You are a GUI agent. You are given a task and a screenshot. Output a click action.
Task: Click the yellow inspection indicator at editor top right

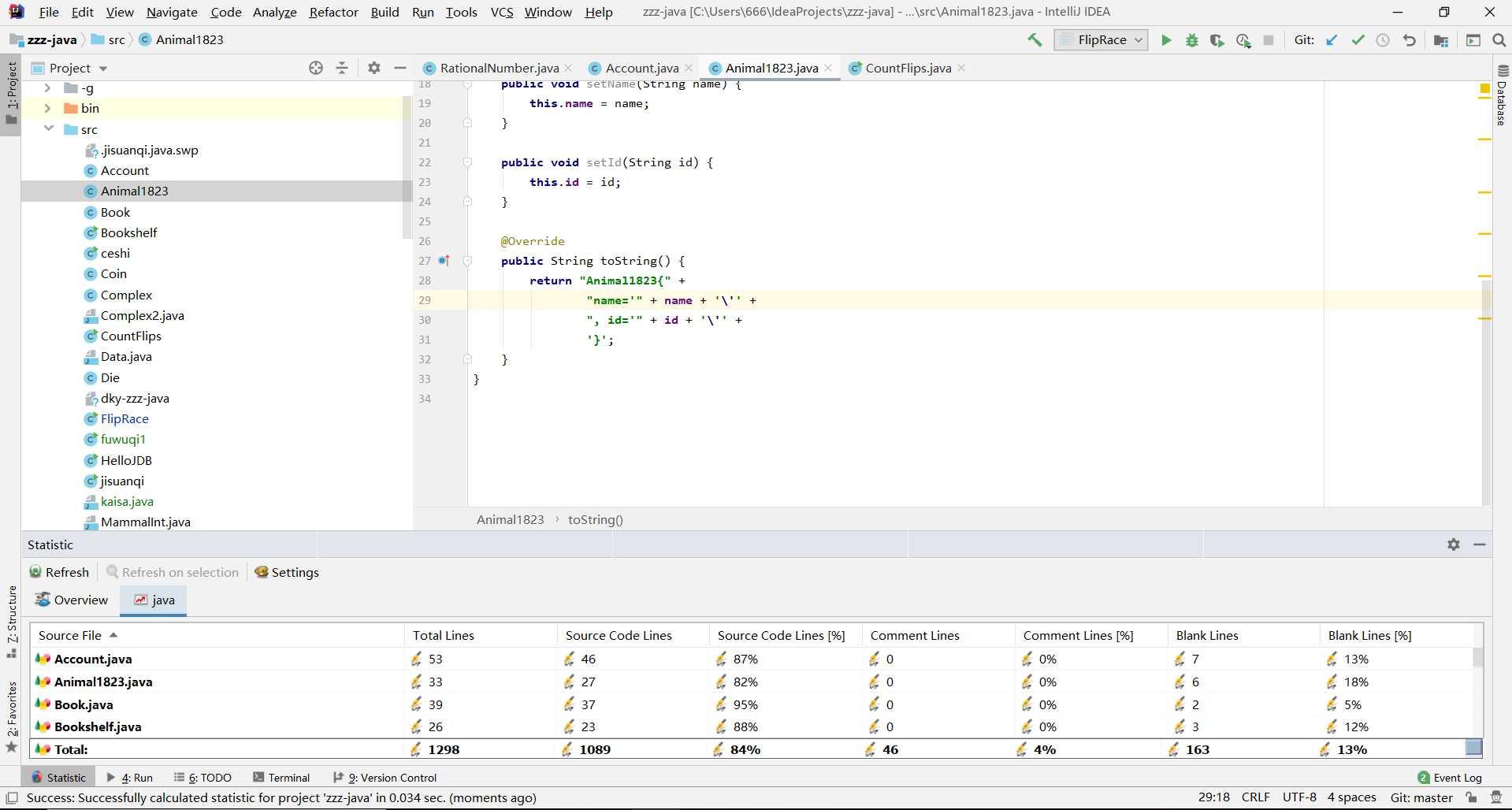pos(1484,89)
